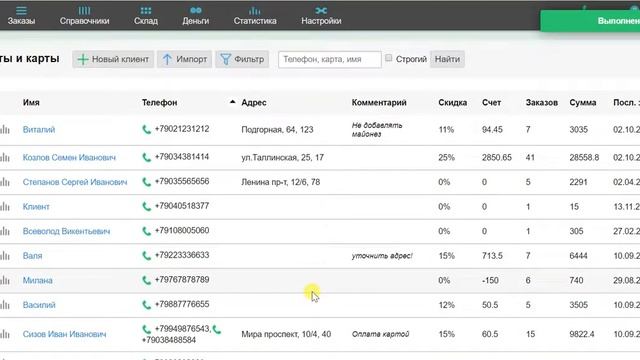640x360 pixels.
Task: Open client Валя
Action: coord(32,256)
